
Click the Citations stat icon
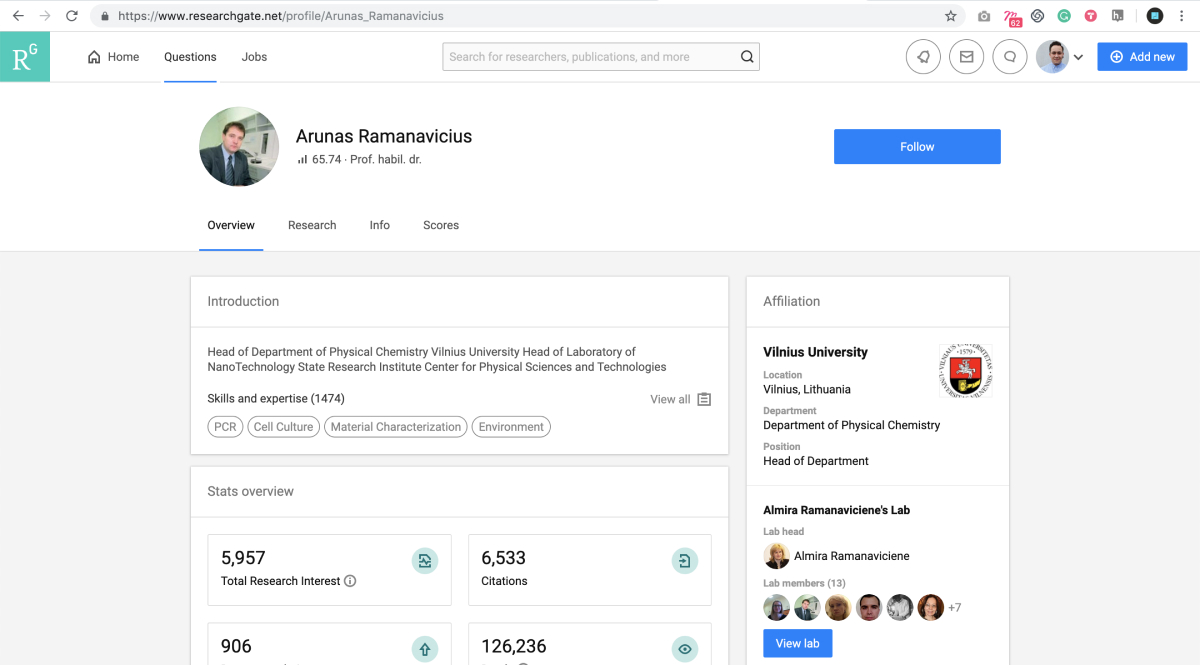click(x=685, y=561)
